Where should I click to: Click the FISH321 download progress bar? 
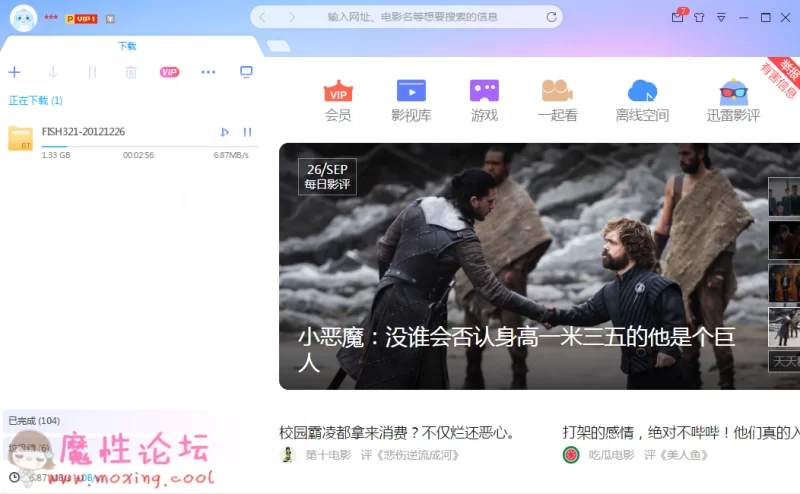pyautogui.click(x=149, y=146)
